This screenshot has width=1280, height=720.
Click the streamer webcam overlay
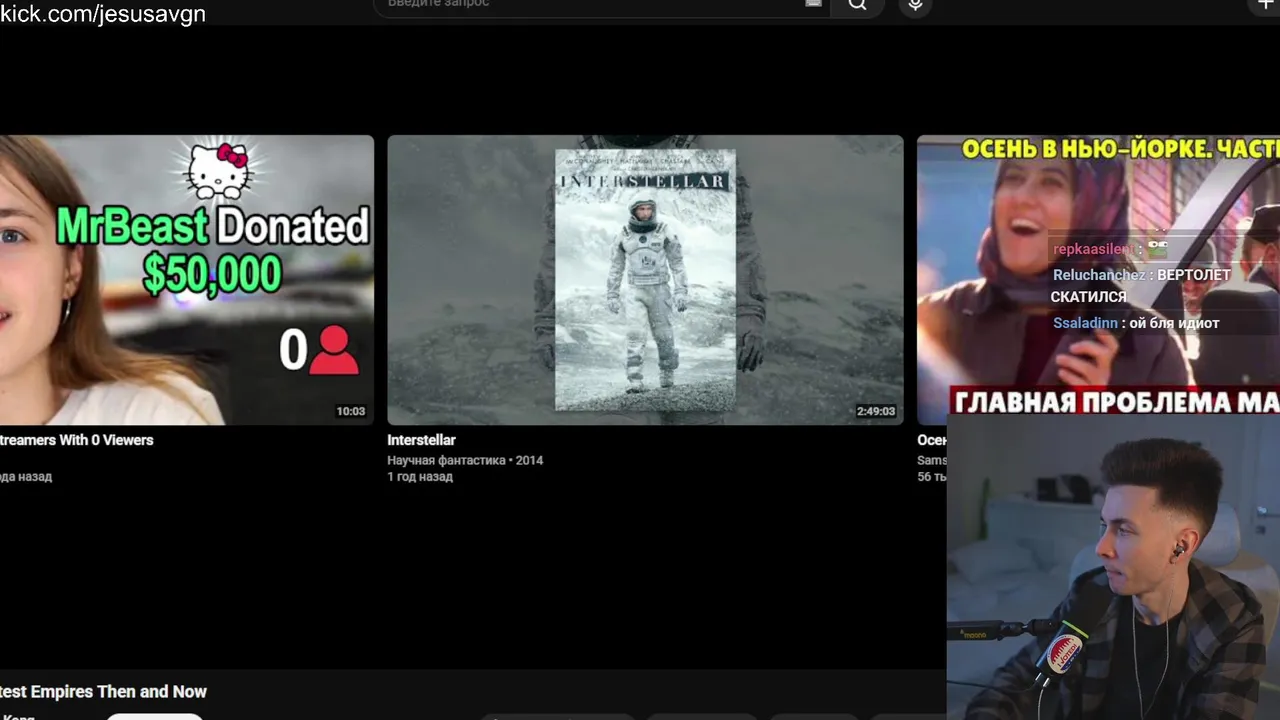click(x=1113, y=567)
